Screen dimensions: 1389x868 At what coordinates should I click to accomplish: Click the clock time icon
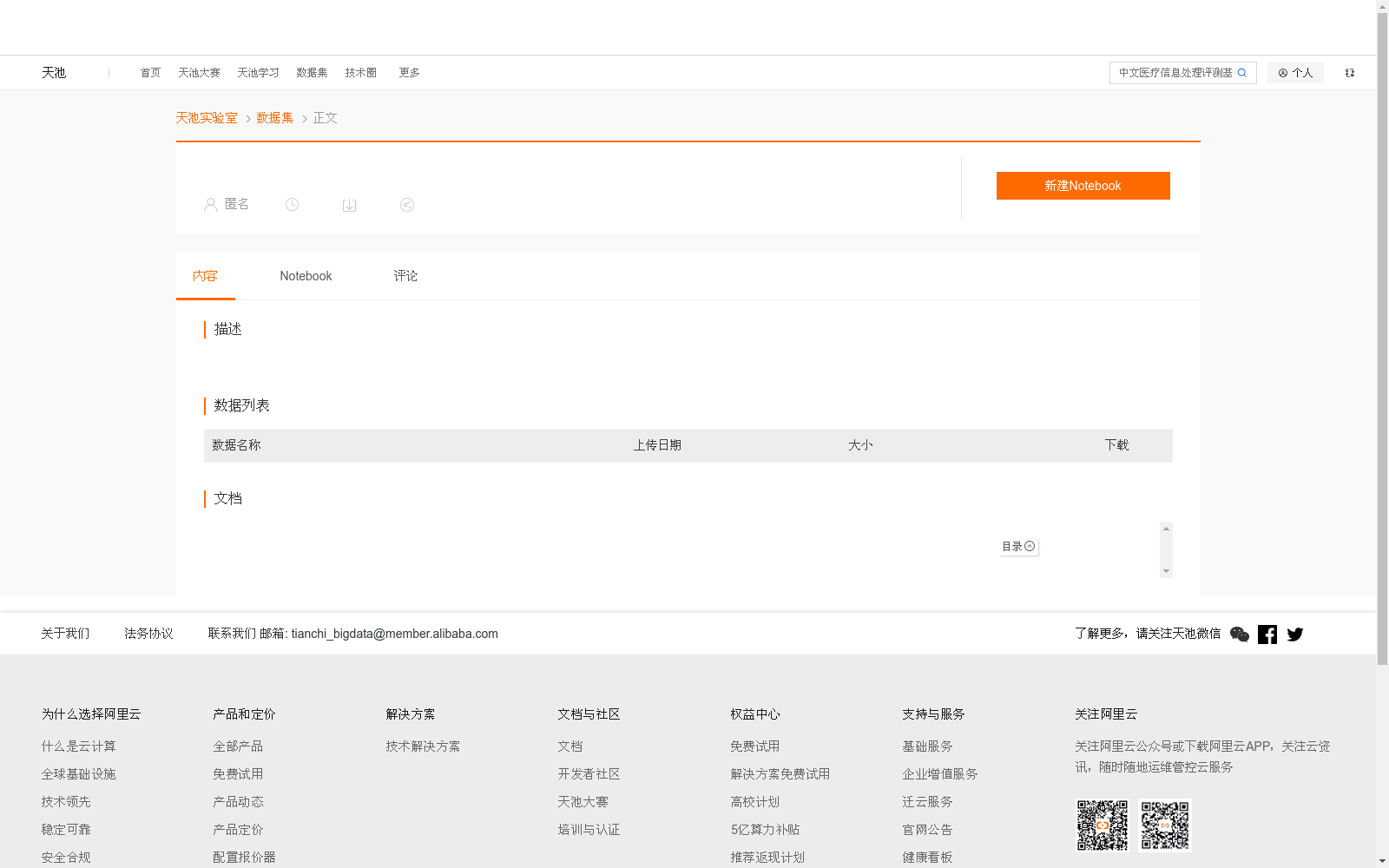[293, 205]
